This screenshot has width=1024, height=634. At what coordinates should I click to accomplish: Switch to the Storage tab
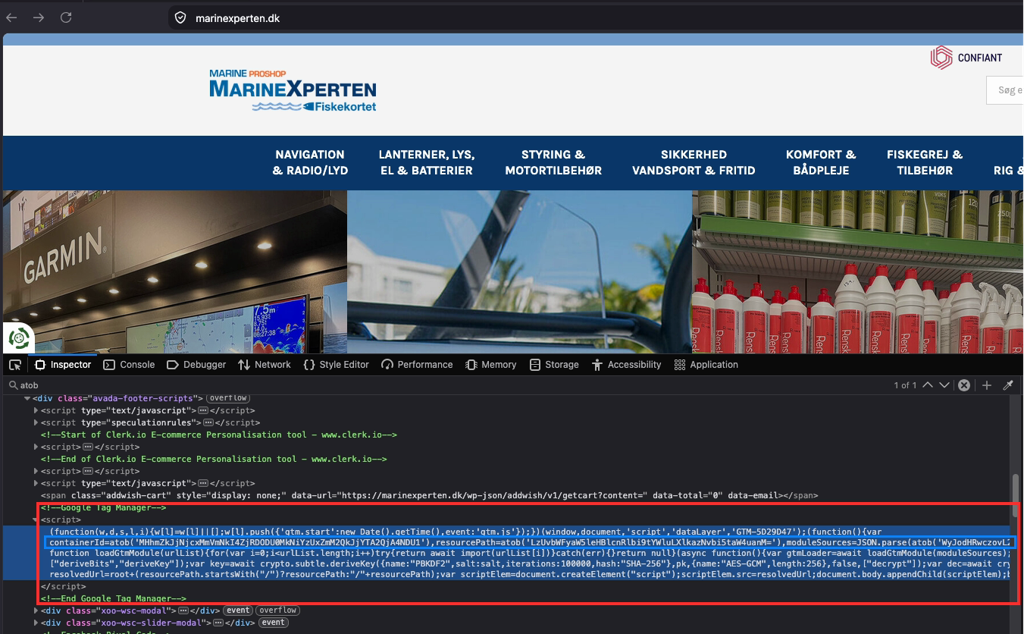click(x=554, y=365)
